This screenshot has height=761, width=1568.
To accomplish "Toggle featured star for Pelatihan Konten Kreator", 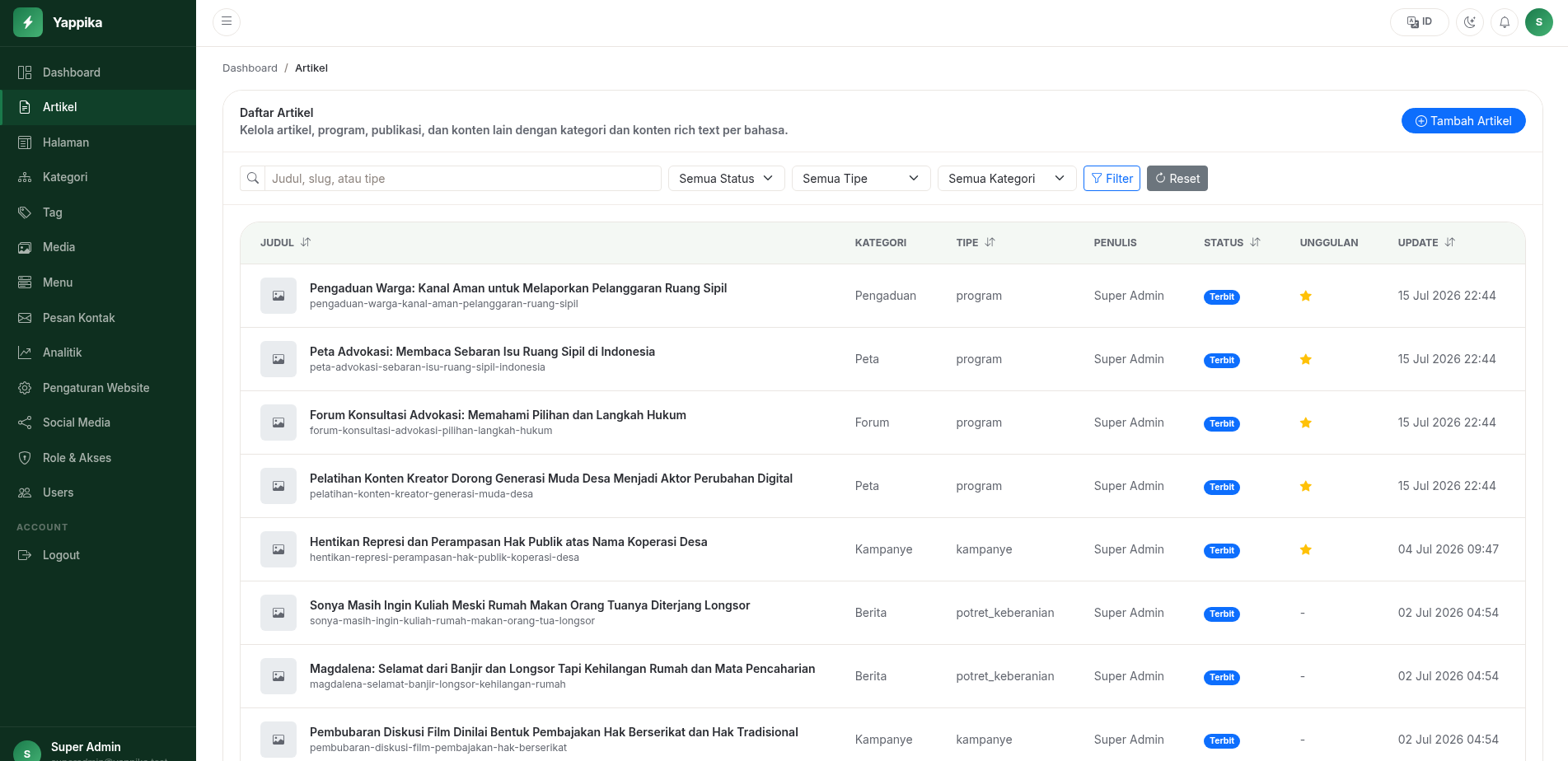I will pos(1306,486).
